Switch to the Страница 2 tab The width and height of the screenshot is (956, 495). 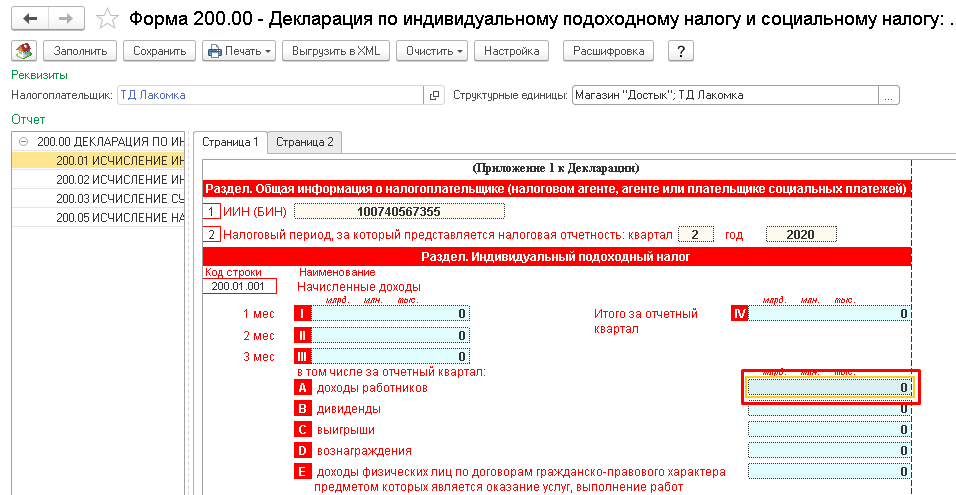tap(305, 142)
